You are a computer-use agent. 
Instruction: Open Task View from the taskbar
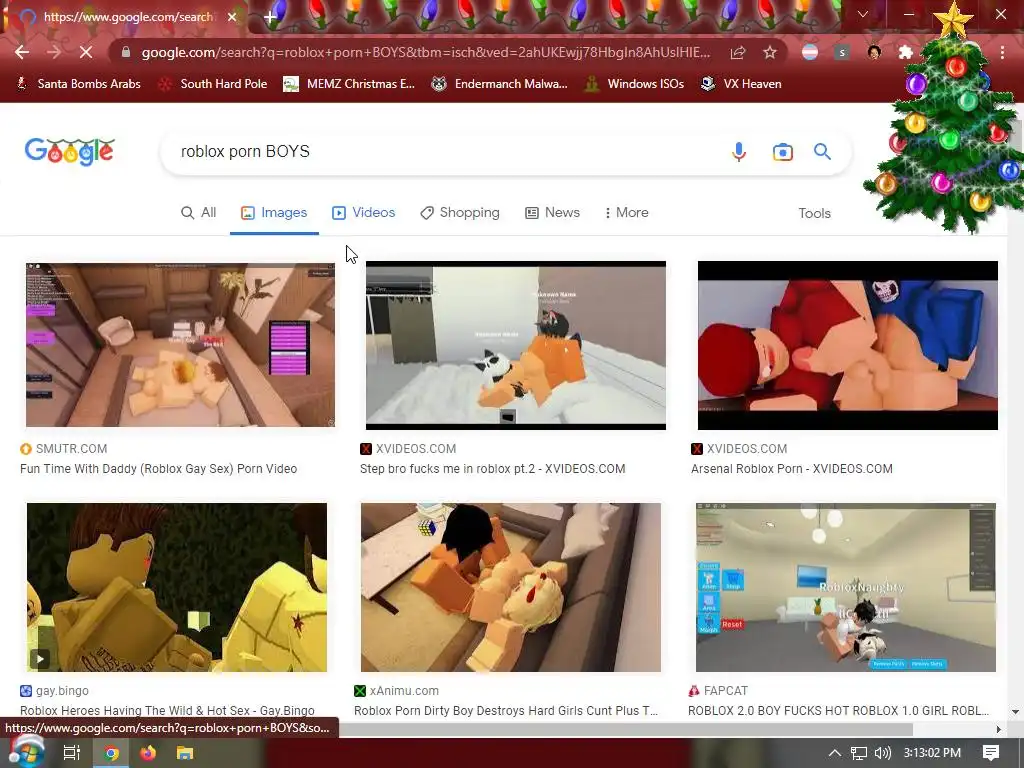[72, 753]
